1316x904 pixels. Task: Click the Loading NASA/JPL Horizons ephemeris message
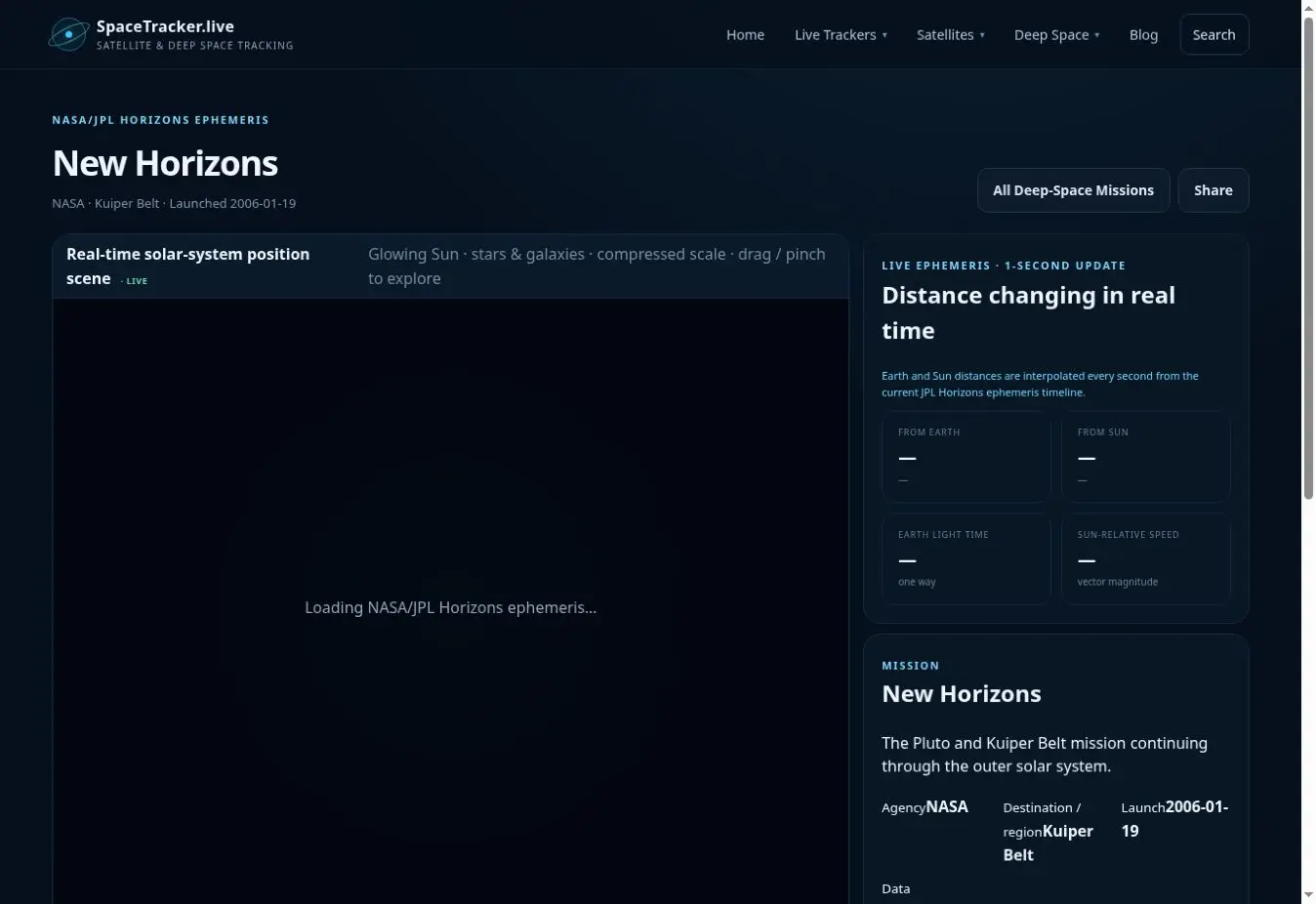pyautogui.click(x=450, y=607)
